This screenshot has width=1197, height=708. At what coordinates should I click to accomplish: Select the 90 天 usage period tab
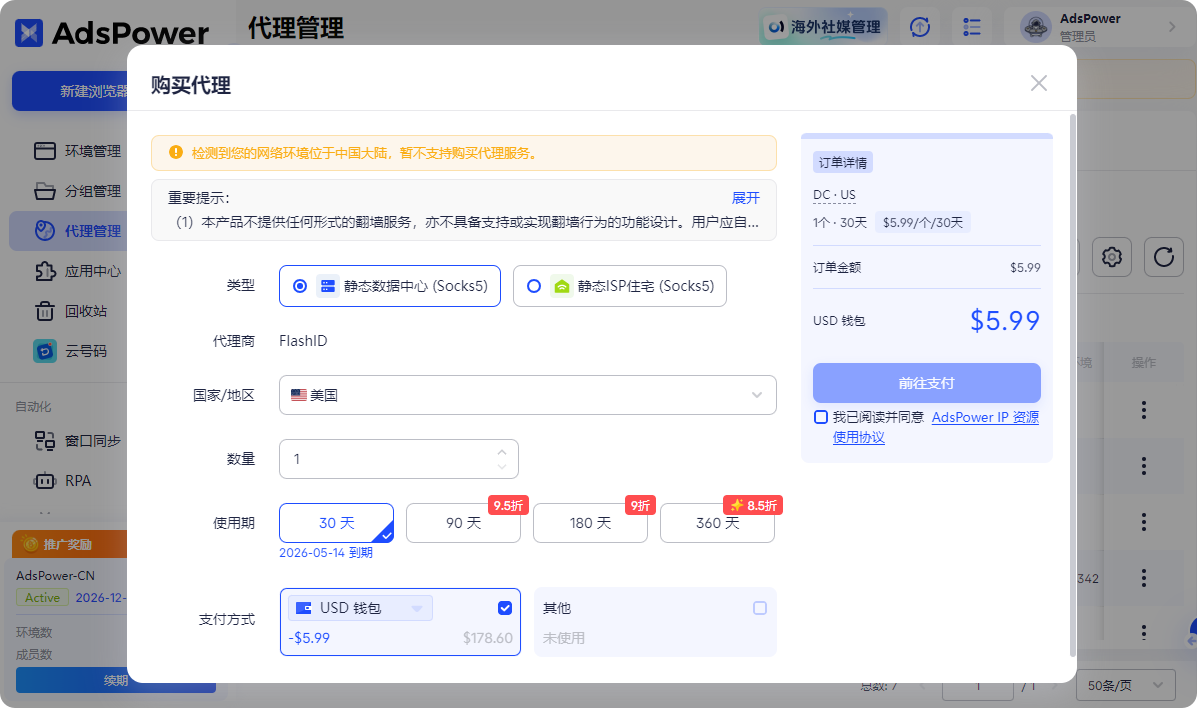click(x=463, y=522)
